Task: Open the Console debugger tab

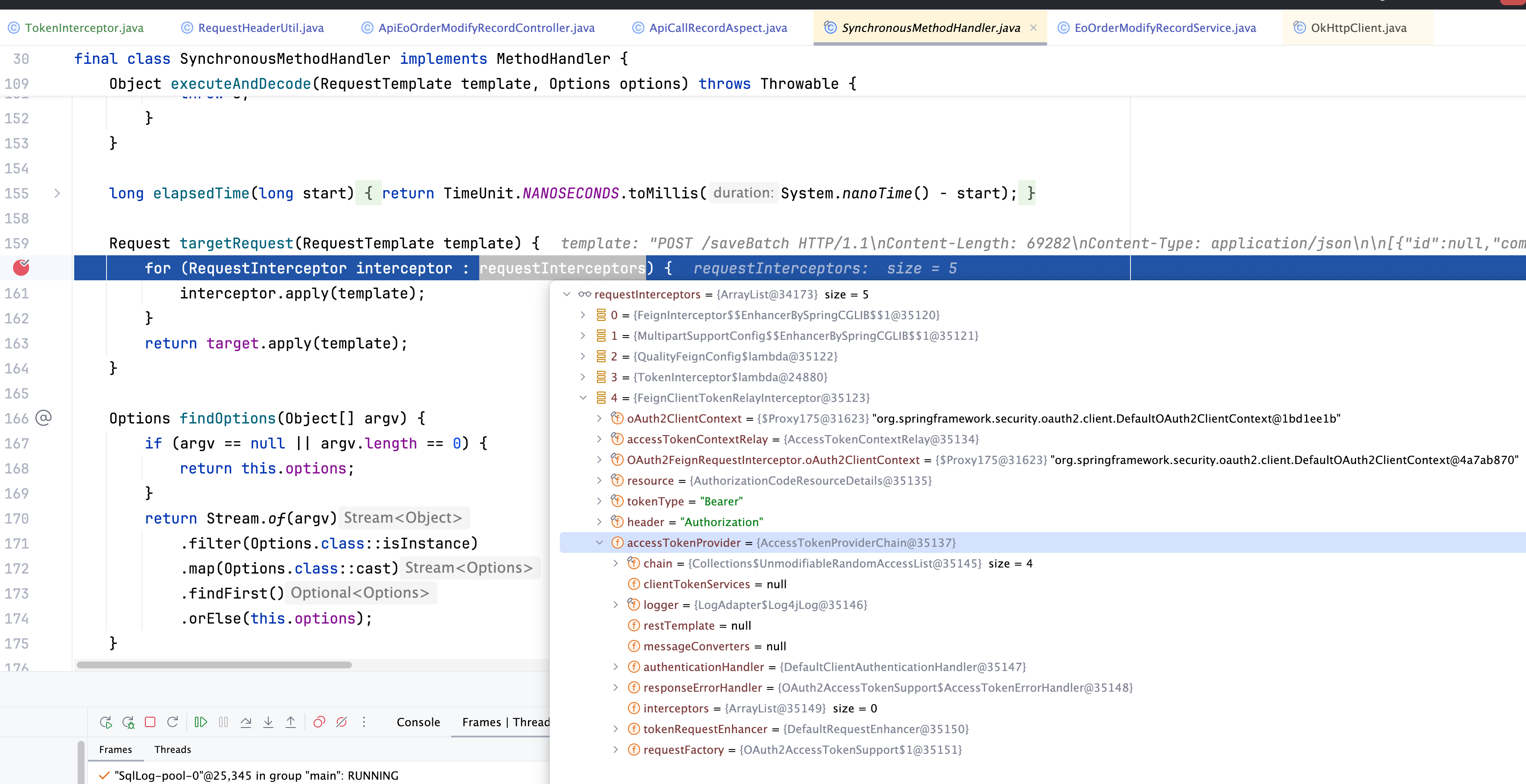Action: [418, 722]
